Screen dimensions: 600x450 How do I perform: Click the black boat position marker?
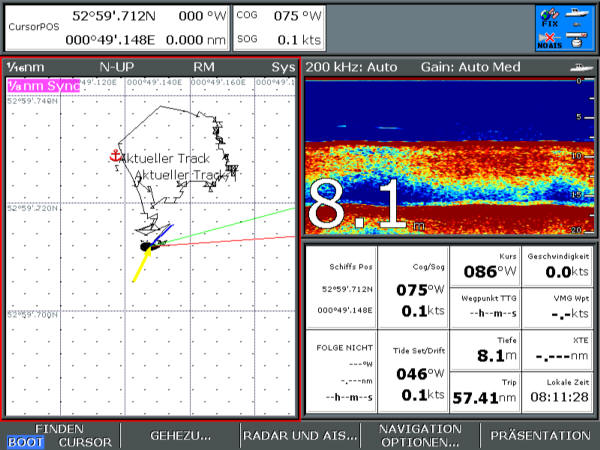[x=148, y=245]
